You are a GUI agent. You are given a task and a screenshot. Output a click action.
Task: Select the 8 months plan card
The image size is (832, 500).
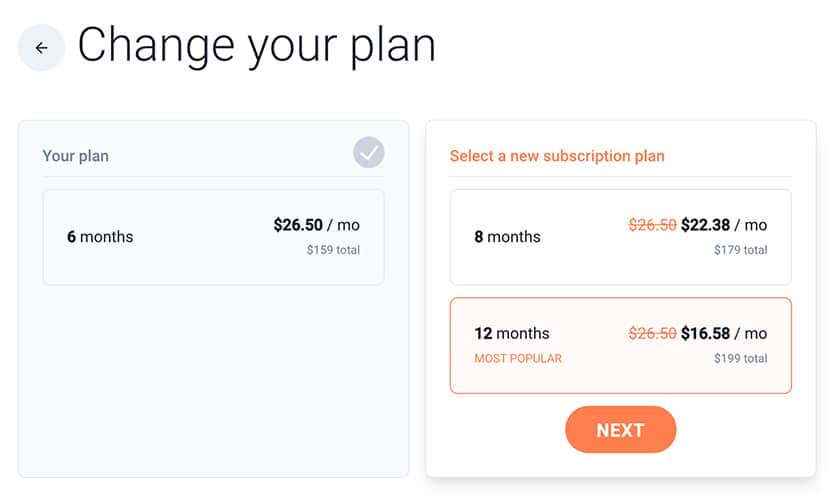pos(620,237)
